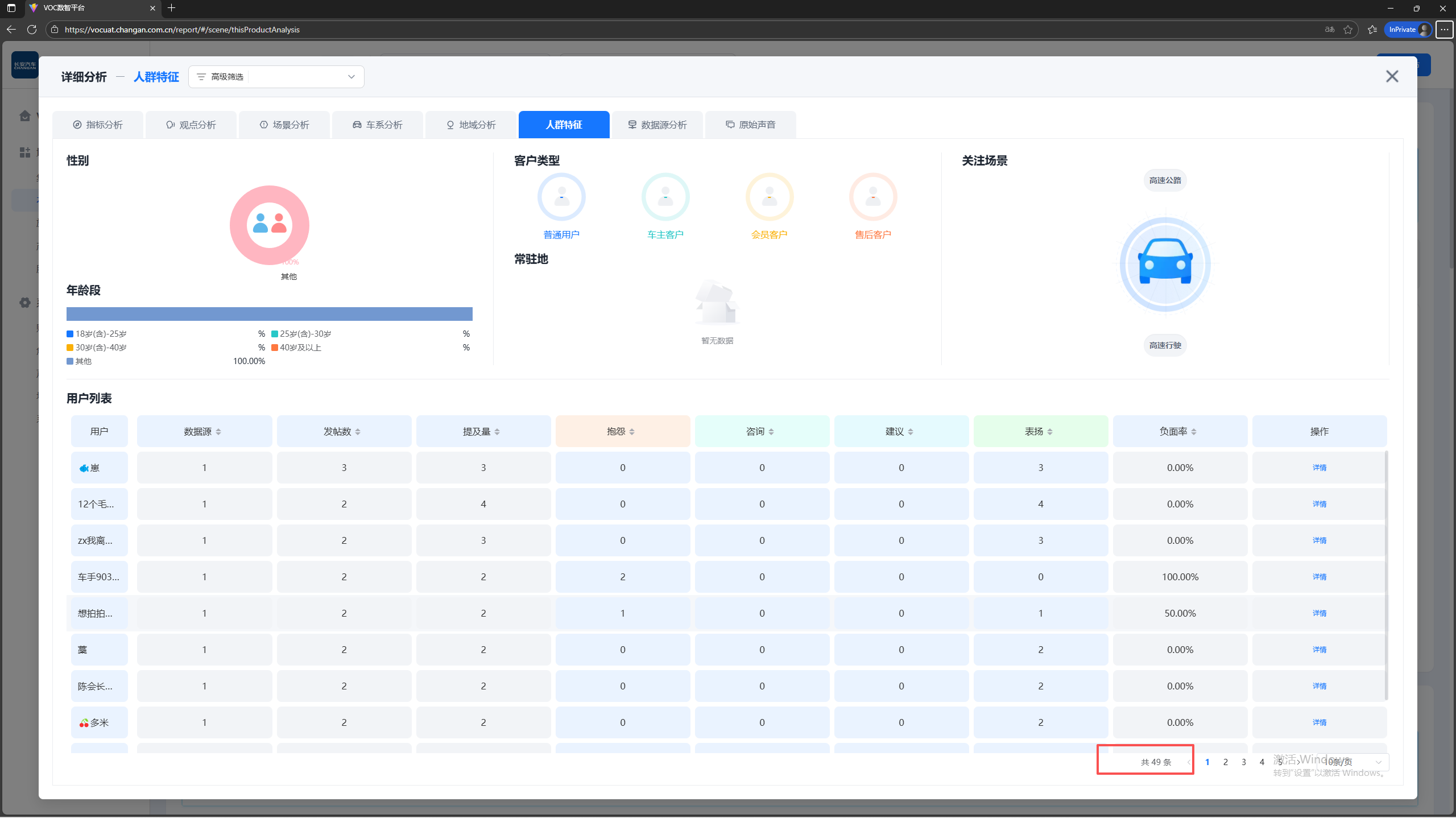Open the 高级筛选 dropdown
Viewport: 1456px width, 818px height.
click(276, 77)
